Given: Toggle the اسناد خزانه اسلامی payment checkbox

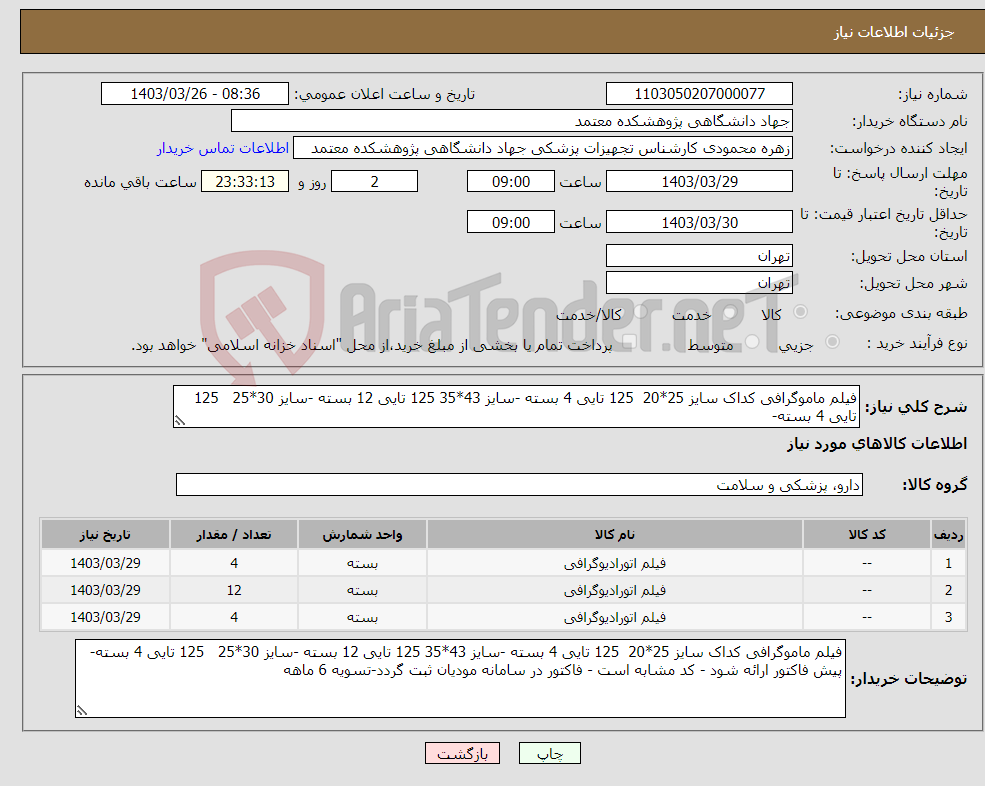Looking at the screenshot, I should click(x=629, y=342).
